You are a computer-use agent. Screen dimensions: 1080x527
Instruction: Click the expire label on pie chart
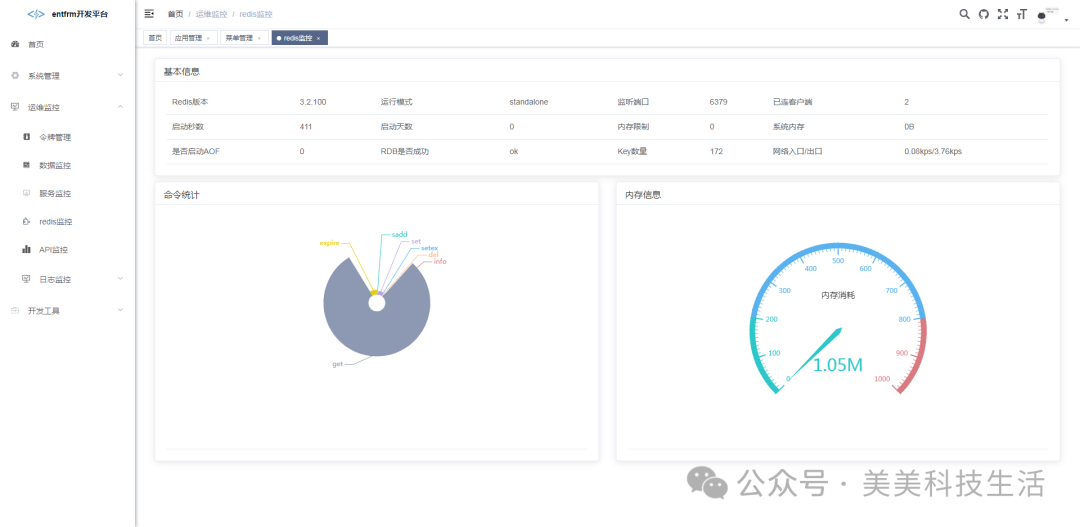(x=329, y=243)
